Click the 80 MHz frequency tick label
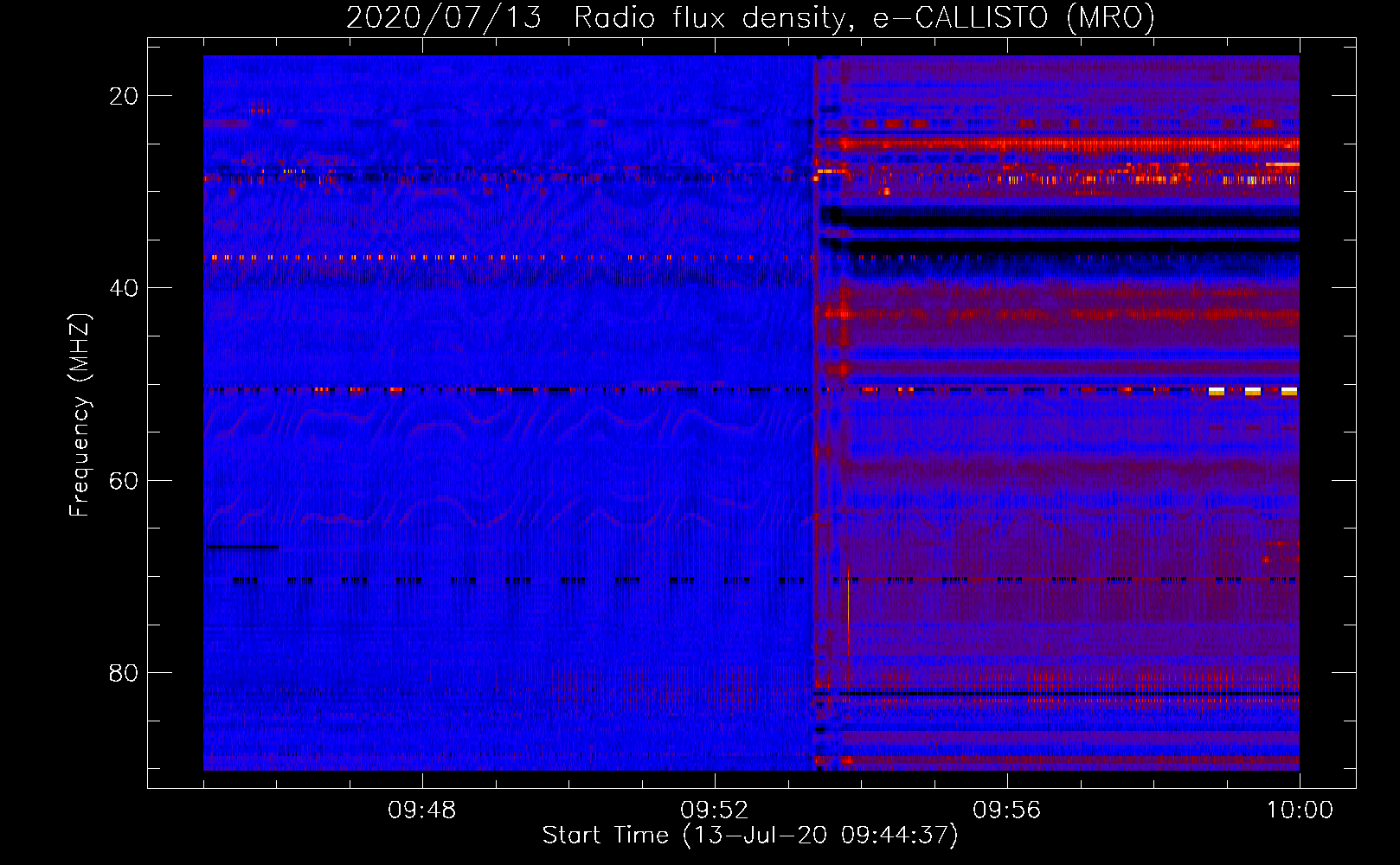Screen dimensions: 1400x865 point(123,672)
